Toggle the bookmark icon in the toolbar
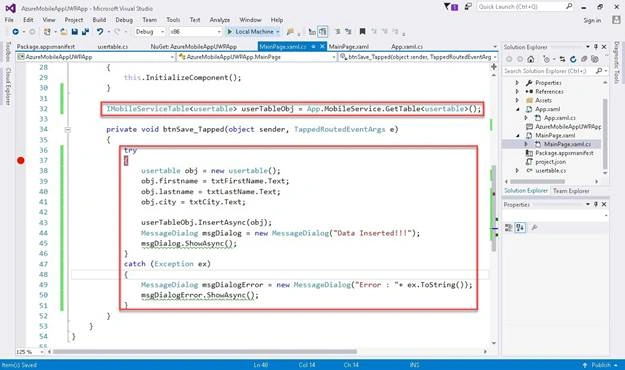Image resolution: width=625 pixels, height=370 pixels. [362, 31]
